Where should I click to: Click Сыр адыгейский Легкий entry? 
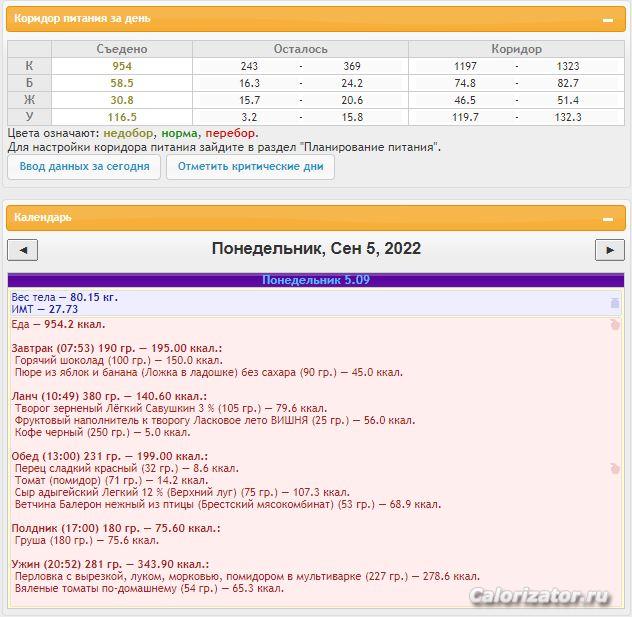point(182,492)
